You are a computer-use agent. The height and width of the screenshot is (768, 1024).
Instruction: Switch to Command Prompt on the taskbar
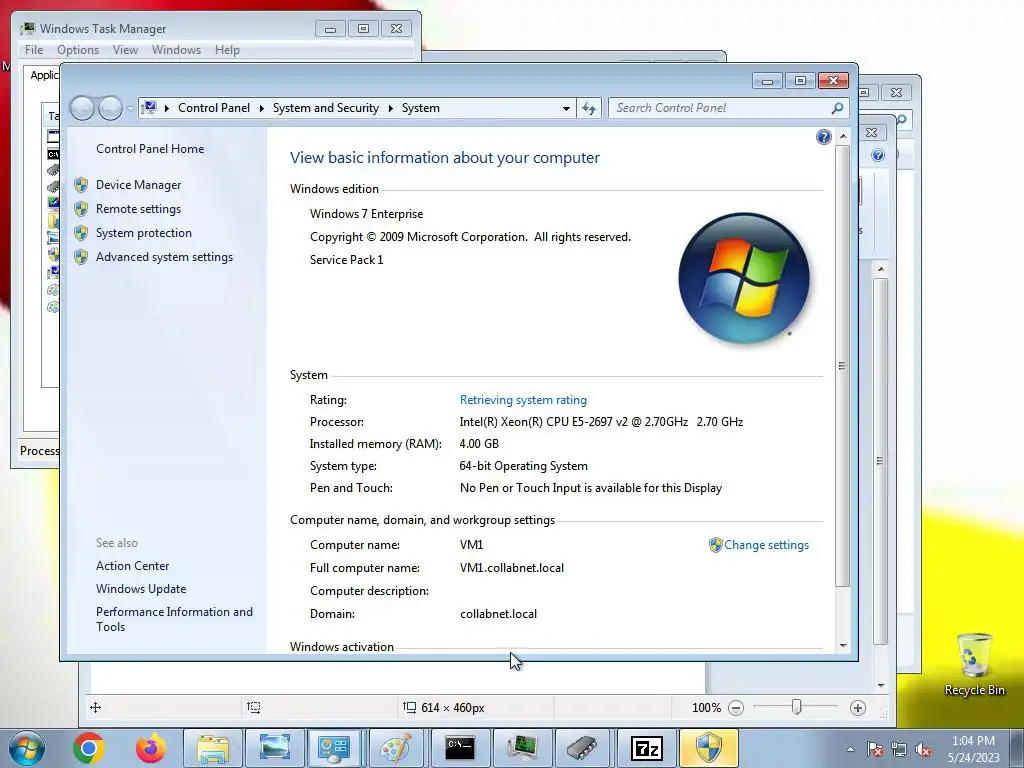coord(459,748)
